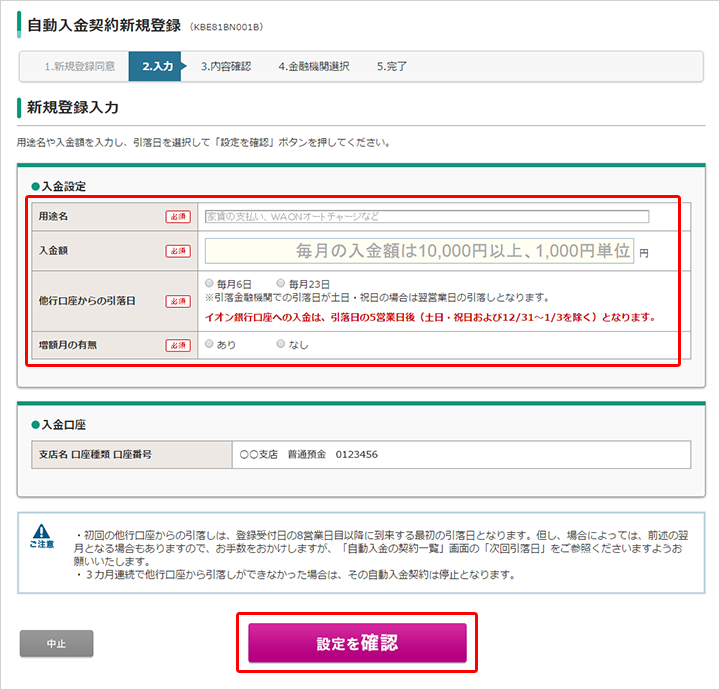Image resolution: width=720 pixels, height=690 pixels.
Task: Click the 5.完了 step
Action: (392, 67)
